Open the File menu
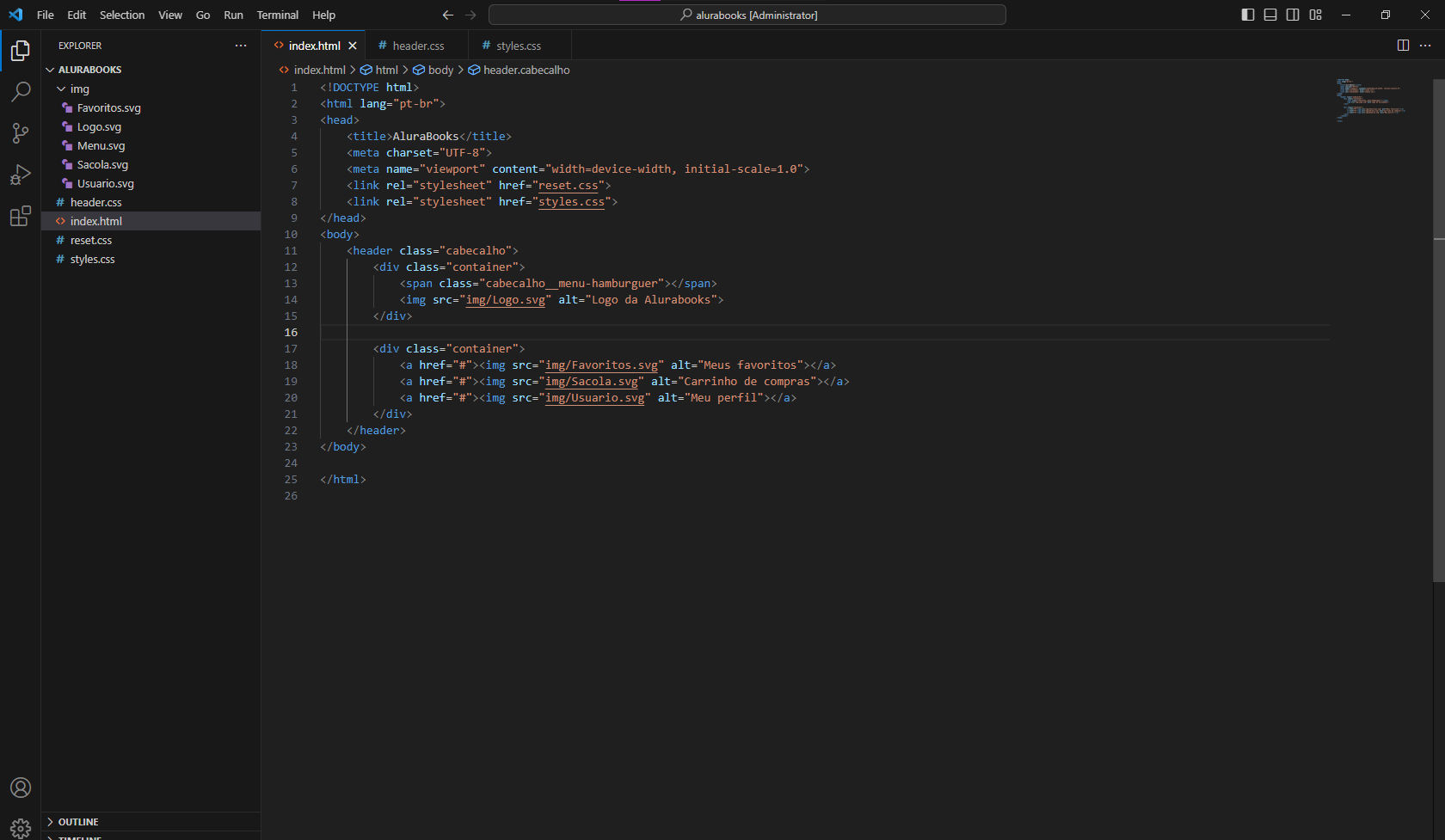This screenshot has height=840, width=1445. click(46, 15)
